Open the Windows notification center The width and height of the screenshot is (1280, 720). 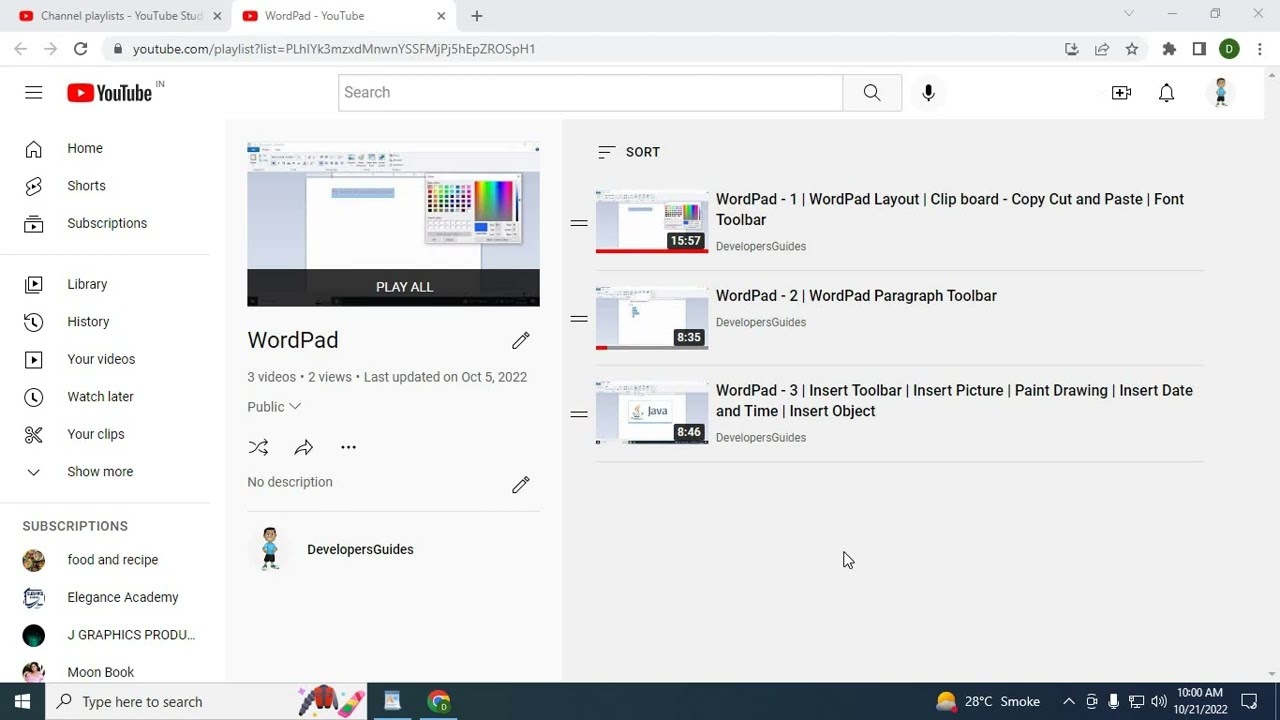coord(1249,702)
